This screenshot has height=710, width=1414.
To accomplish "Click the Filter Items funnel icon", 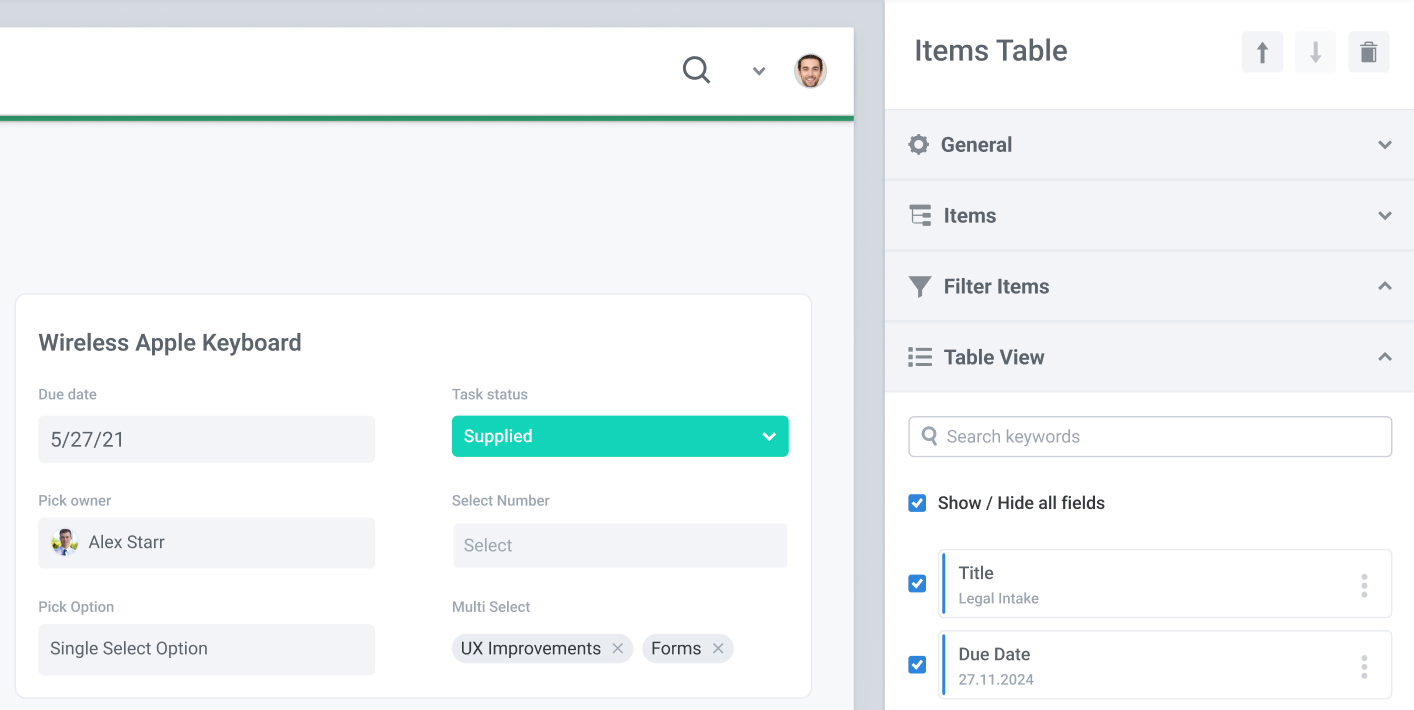I will click(918, 286).
